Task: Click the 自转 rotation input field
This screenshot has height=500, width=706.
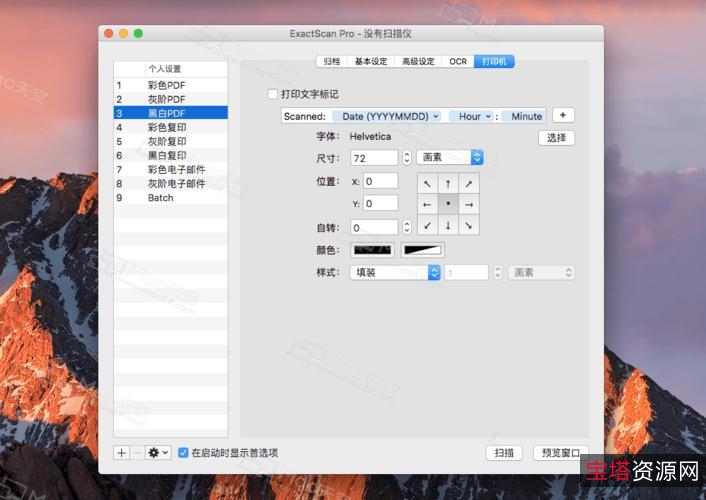Action: (x=375, y=227)
